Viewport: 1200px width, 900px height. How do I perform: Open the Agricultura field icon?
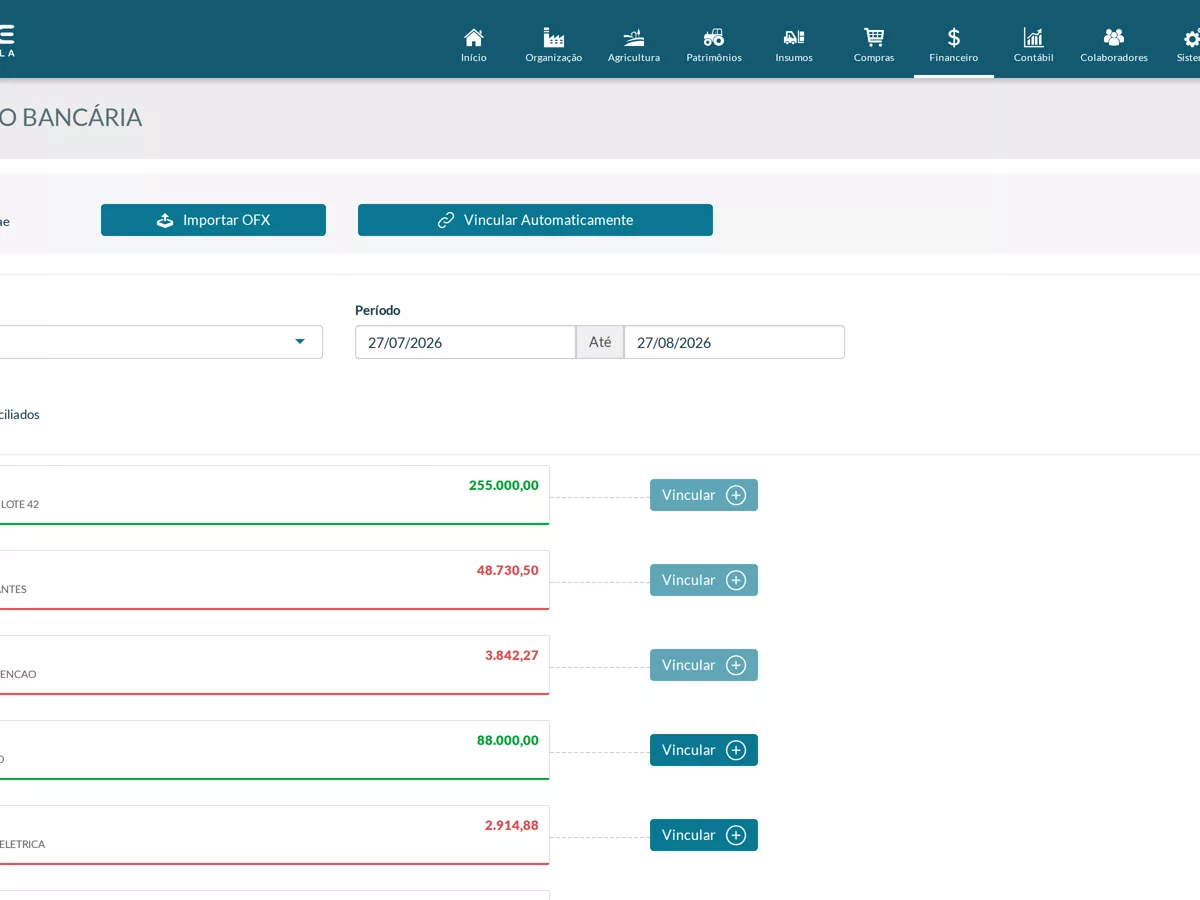coord(634,38)
